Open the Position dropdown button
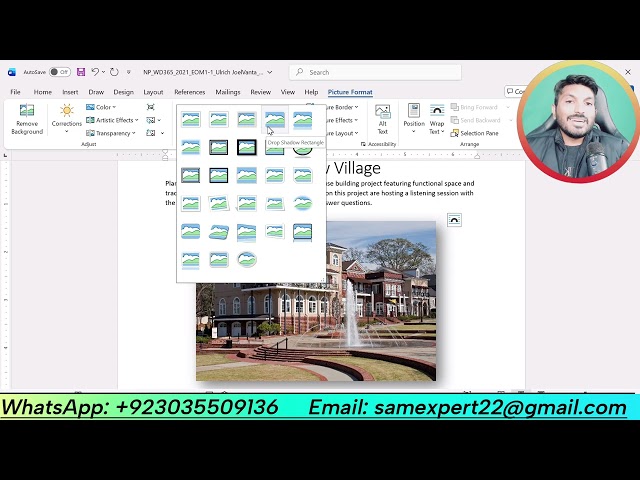The height and width of the screenshot is (480, 640). point(414,119)
